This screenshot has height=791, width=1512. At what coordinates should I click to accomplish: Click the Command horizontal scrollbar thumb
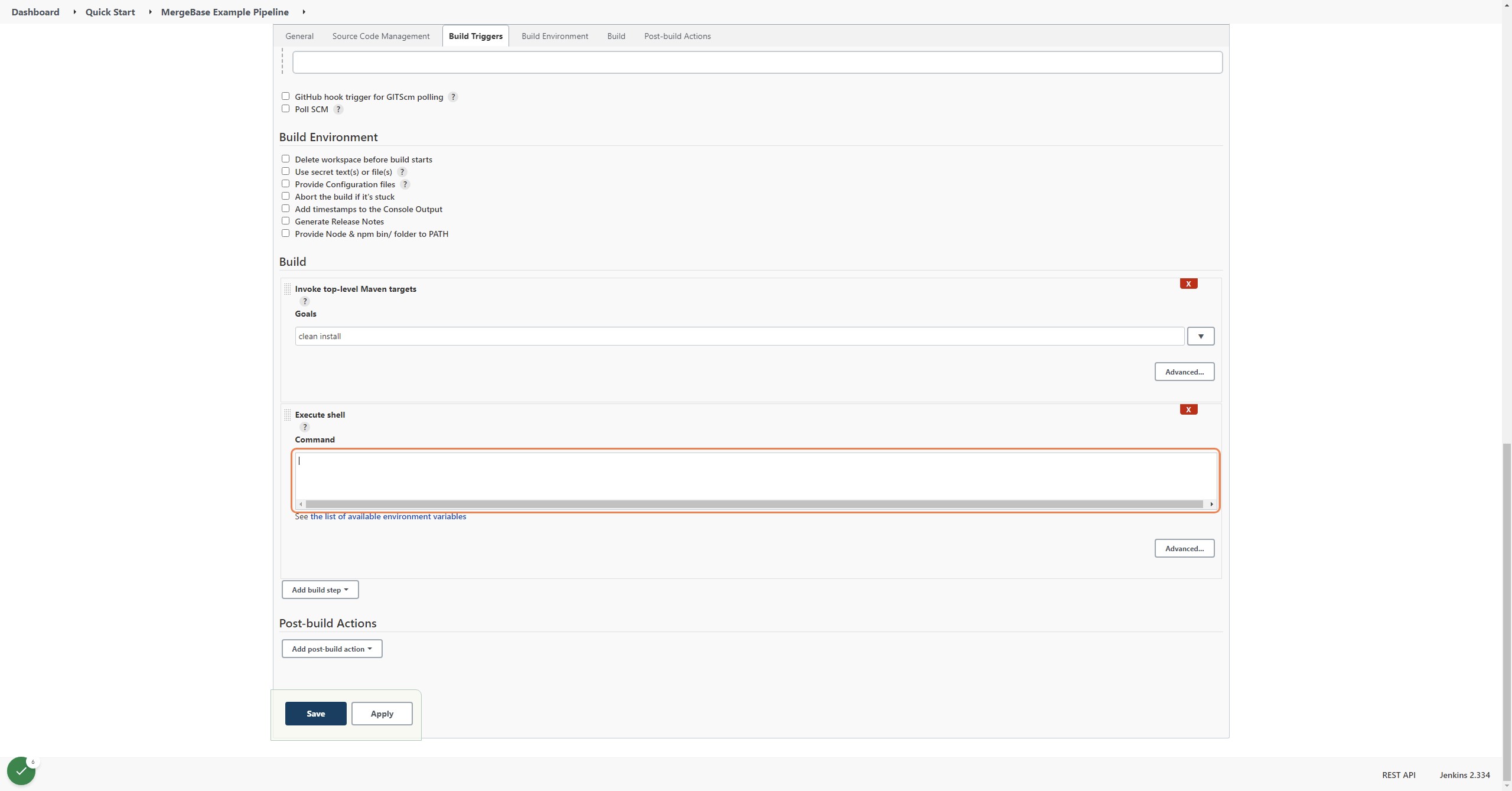pyautogui.click(x=754, y=504)
